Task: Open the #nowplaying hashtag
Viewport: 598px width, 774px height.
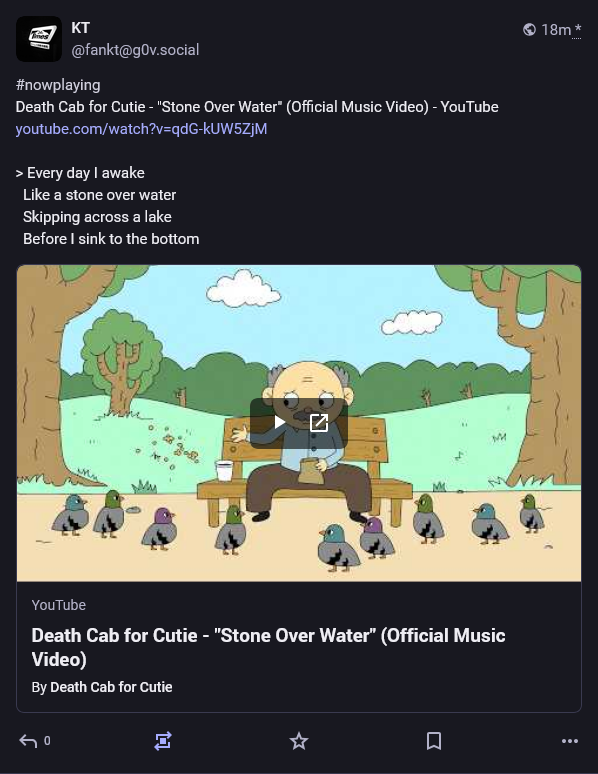Action: tap(58, 85)
